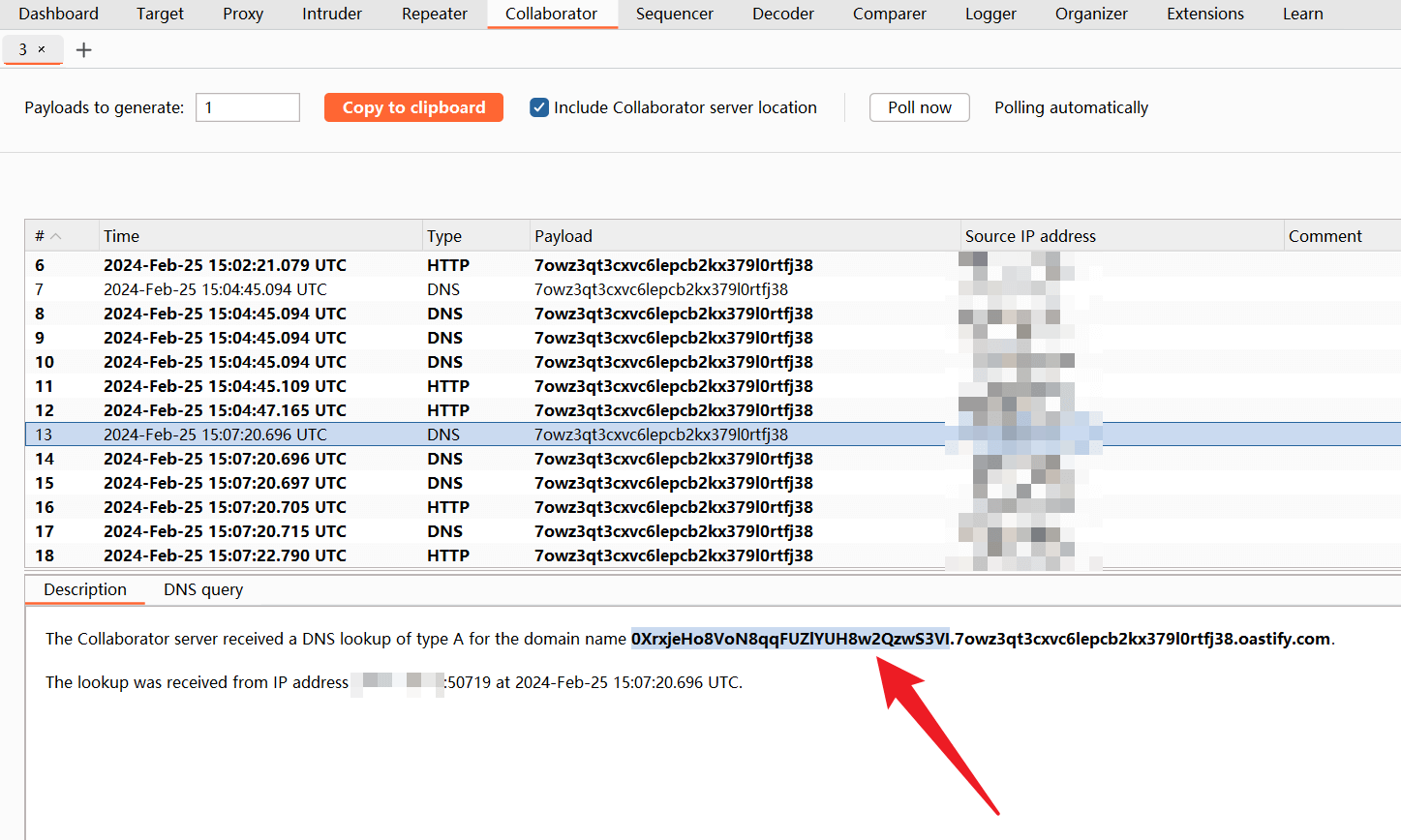The height and width of the screenshot is (840, 1401).
Task: Click the Payloads to generate field
Action: tap(248, 107)
